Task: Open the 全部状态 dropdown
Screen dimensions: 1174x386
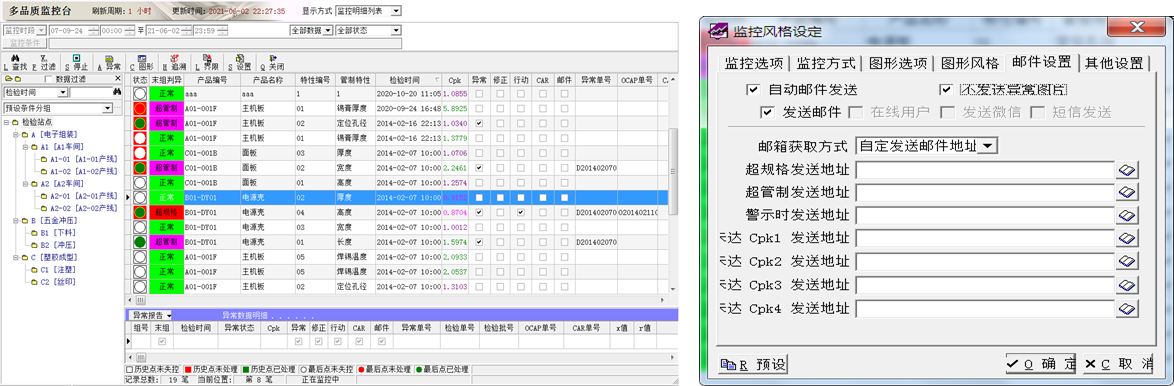Action: (x=396, y=31)
